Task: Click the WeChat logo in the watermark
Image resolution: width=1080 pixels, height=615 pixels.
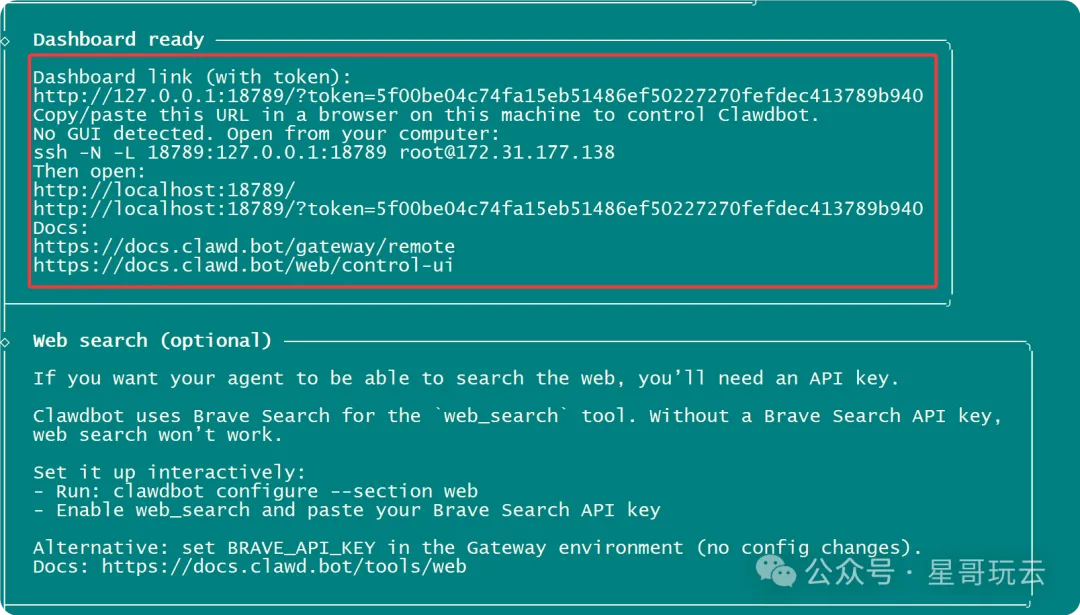Action: [x=777, y=572]
